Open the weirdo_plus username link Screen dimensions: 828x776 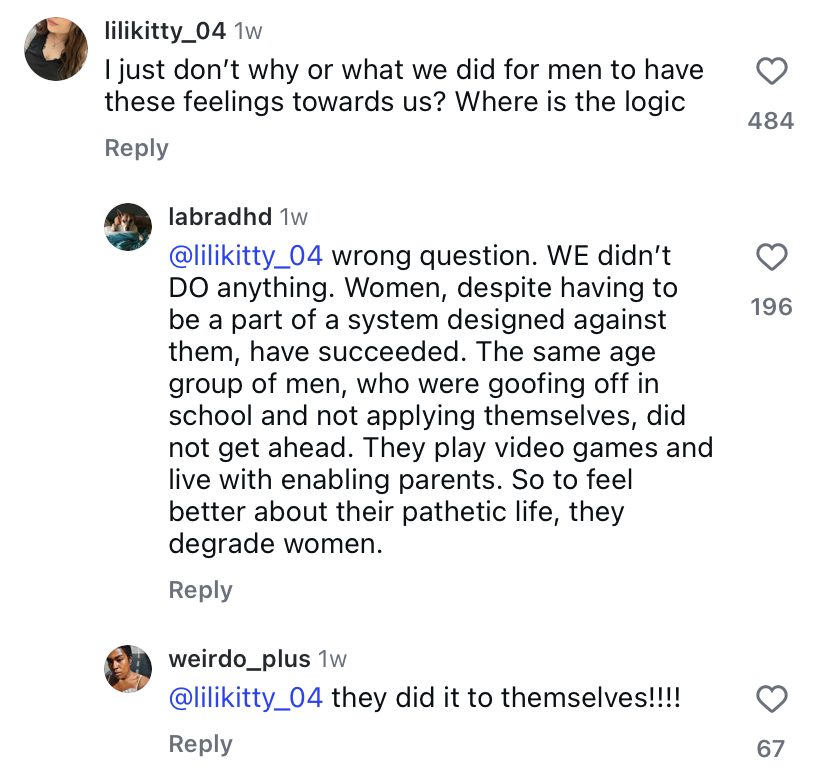pyautogui.click(x=238, y=659)
